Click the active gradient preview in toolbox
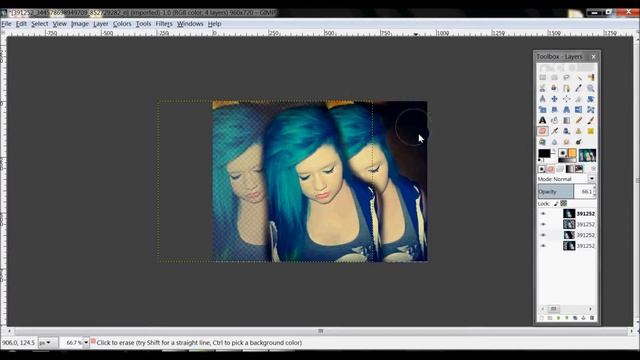 (567, 160)
